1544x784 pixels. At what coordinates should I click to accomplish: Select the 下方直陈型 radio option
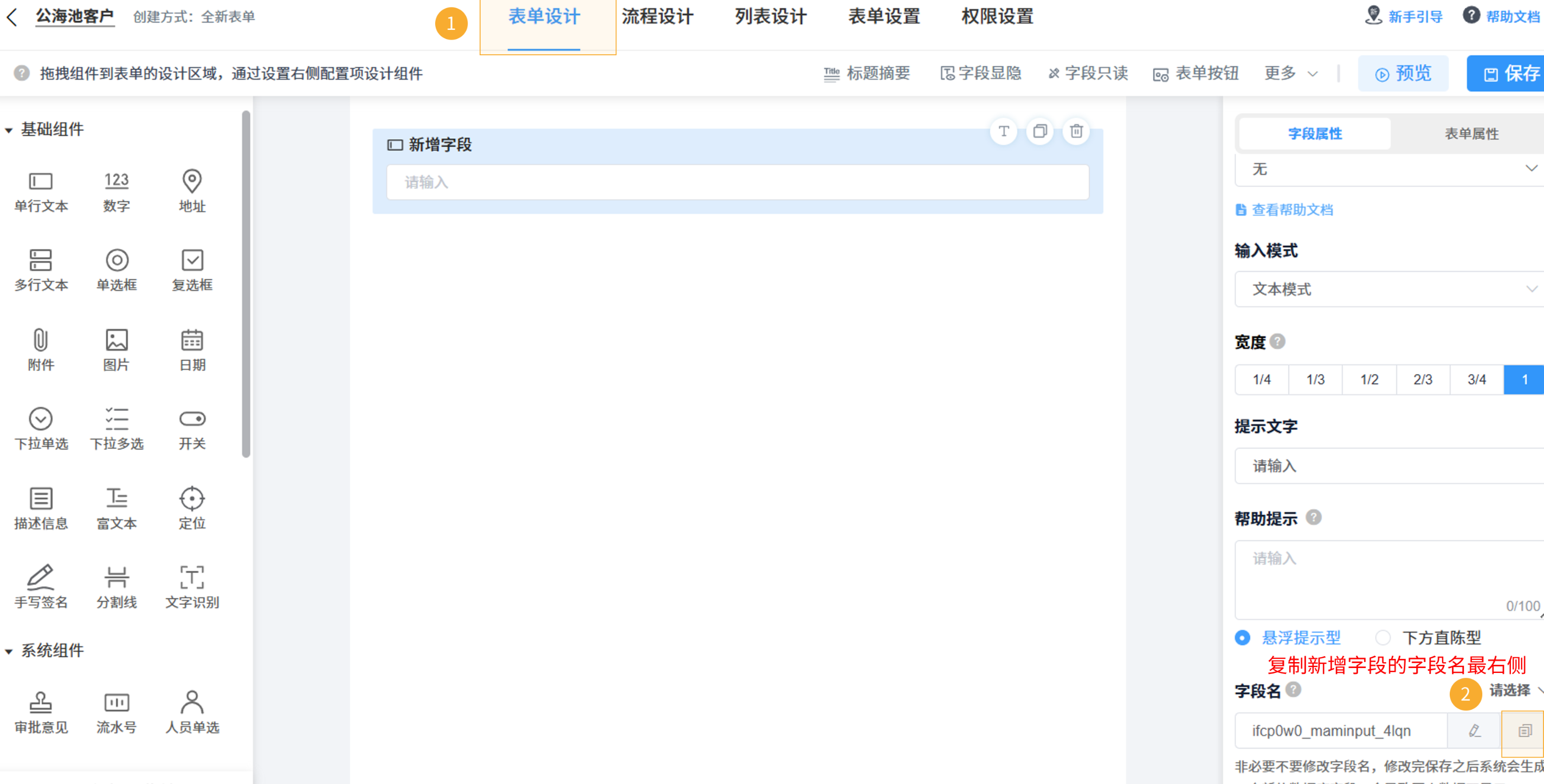click(x=1429, y=638)
